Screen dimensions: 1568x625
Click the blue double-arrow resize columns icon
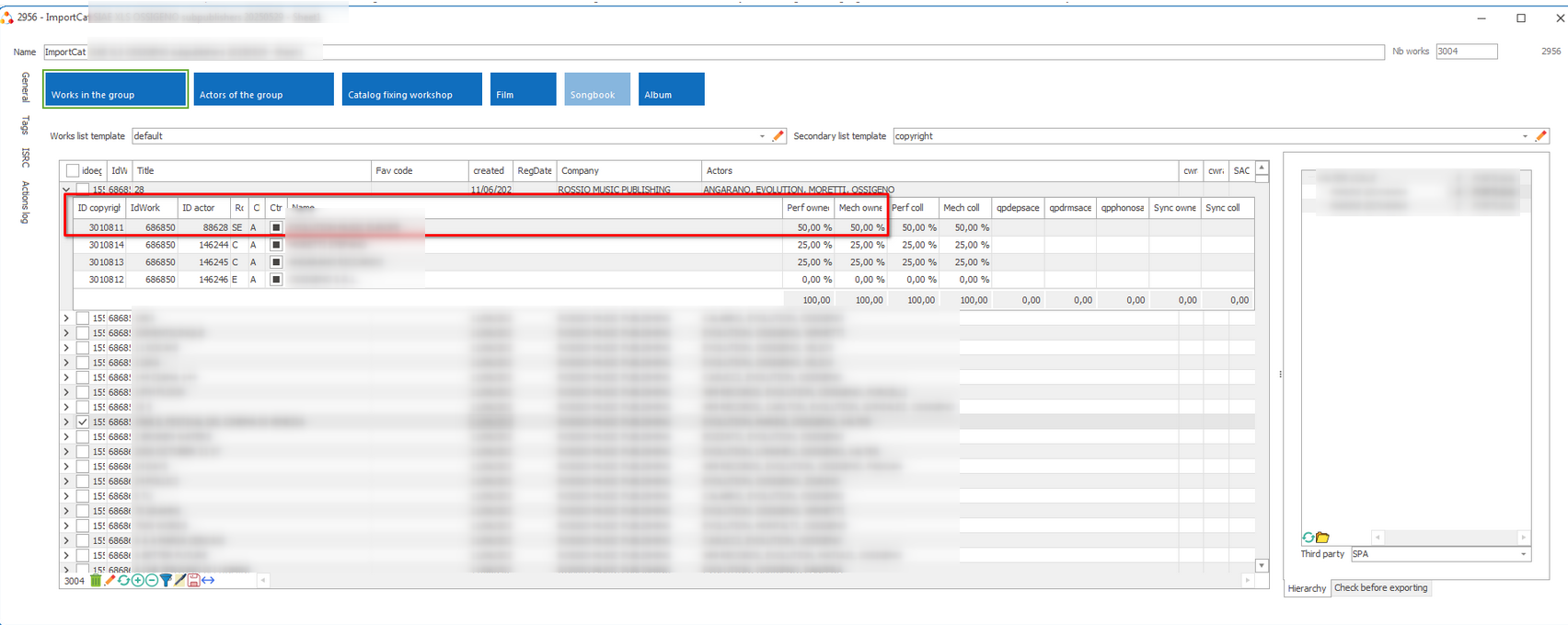(209, 581)
